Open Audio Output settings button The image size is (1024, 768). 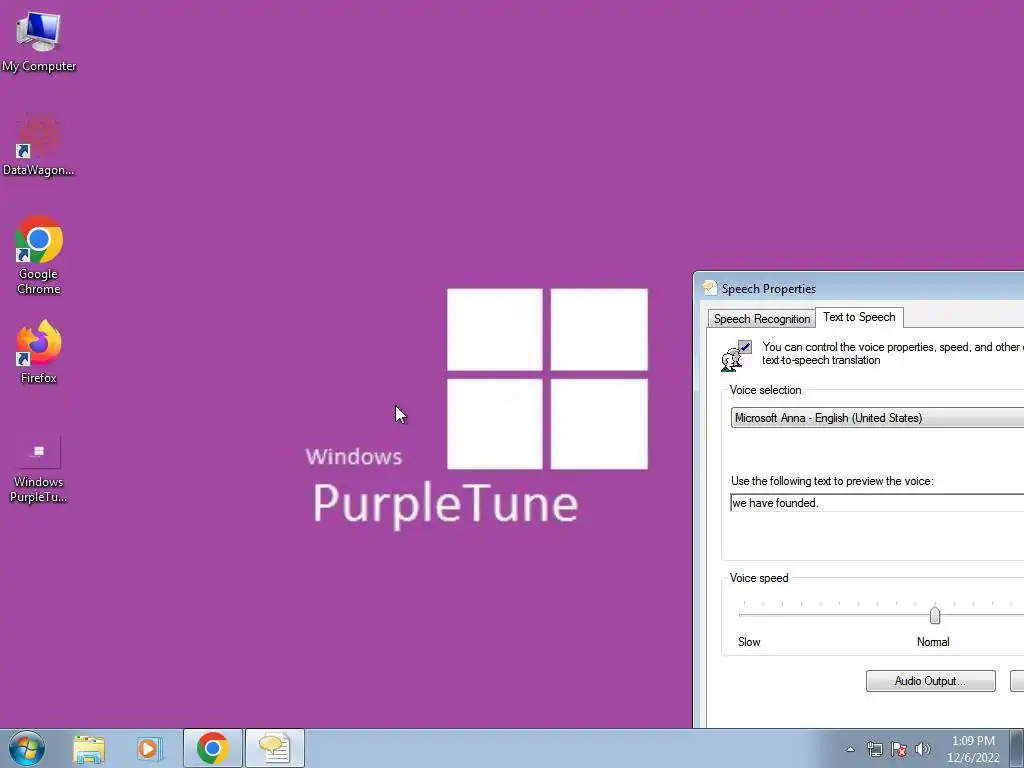[930, 681]
